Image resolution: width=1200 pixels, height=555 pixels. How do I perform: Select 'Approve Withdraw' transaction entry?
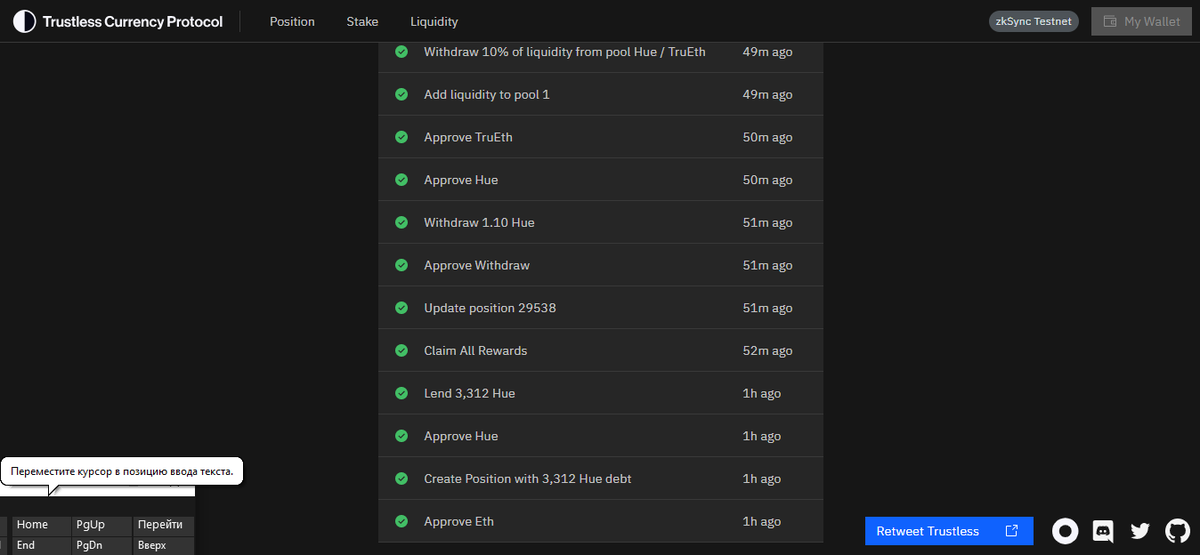(601, 265)
